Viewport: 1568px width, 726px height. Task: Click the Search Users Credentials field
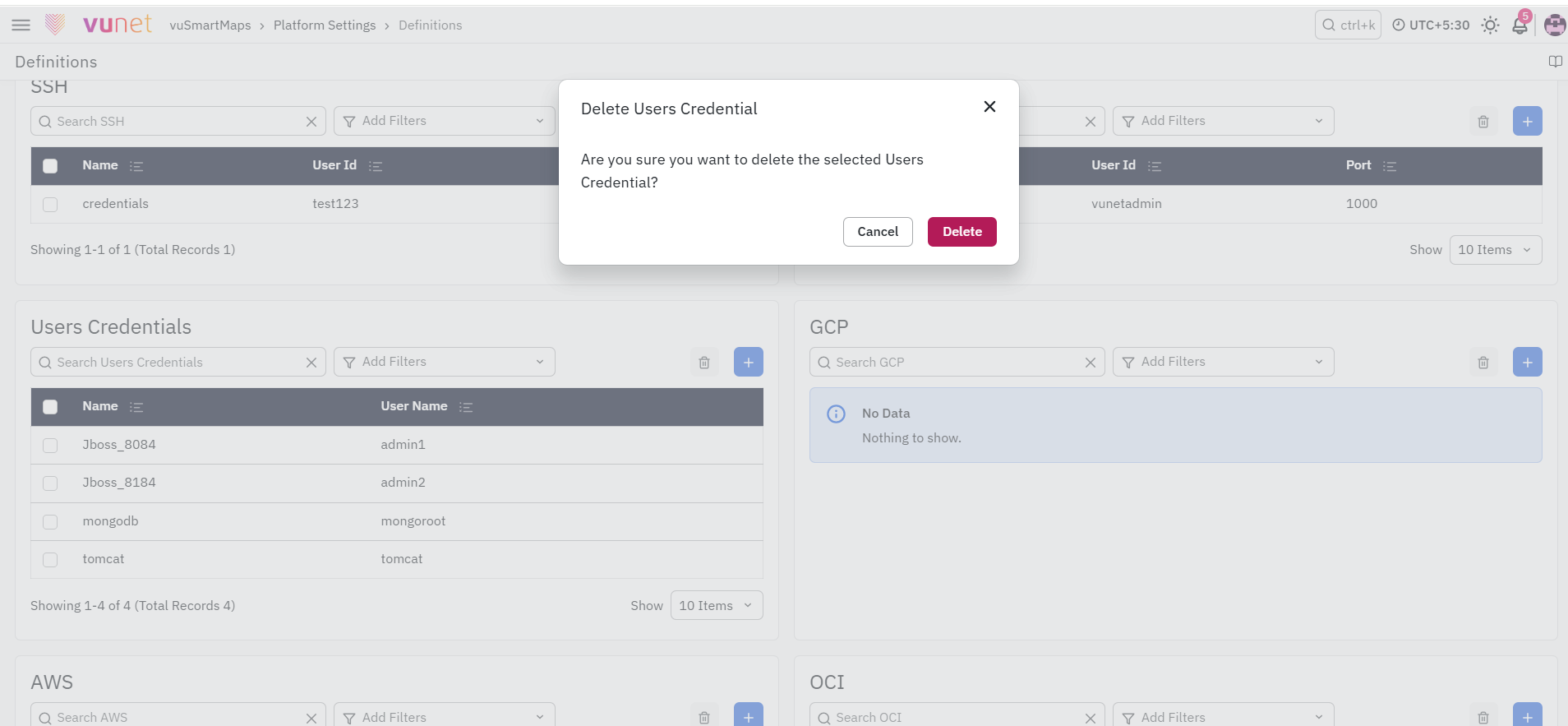tap(178, 363)
